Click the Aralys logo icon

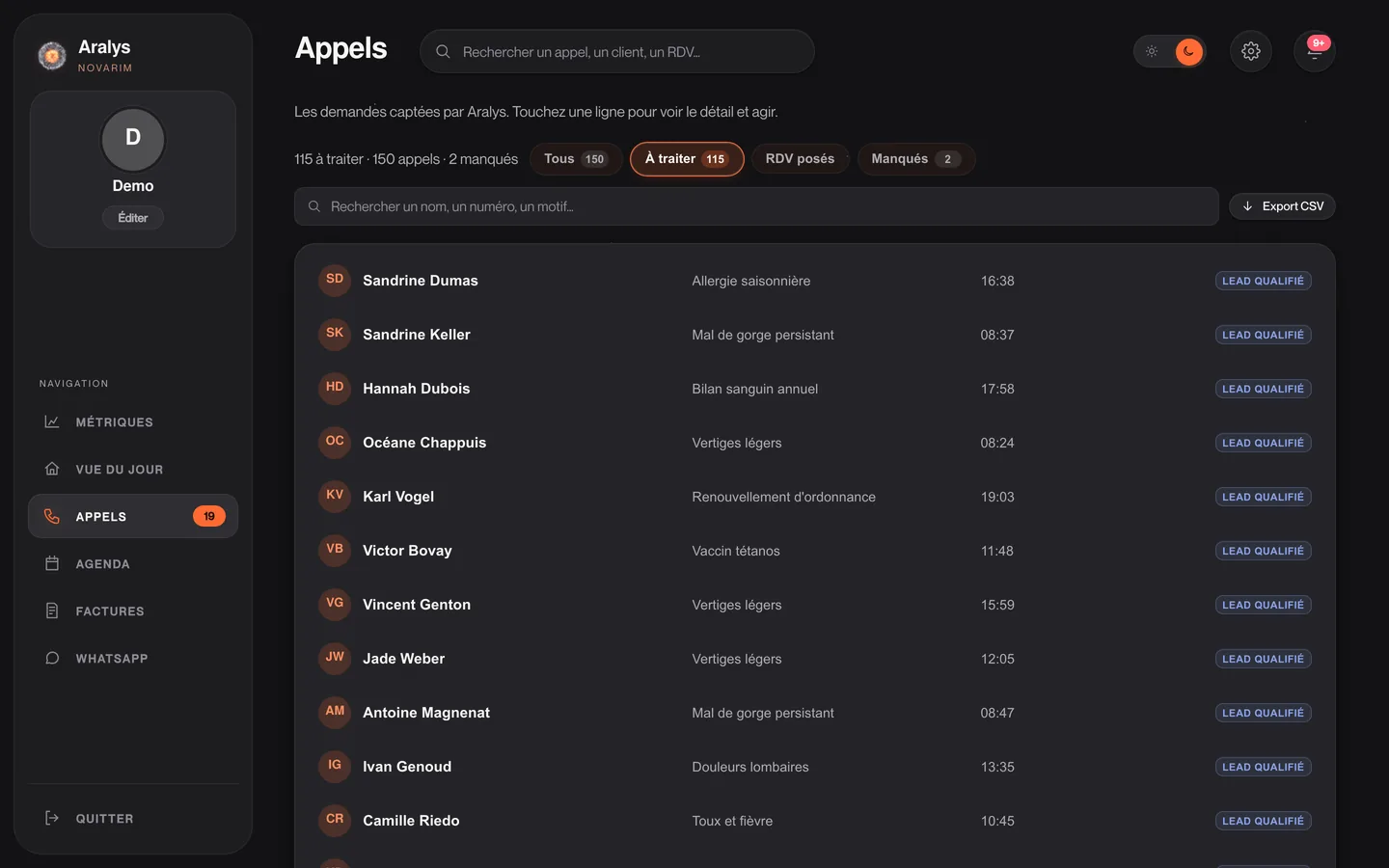(x=52, y=56)
